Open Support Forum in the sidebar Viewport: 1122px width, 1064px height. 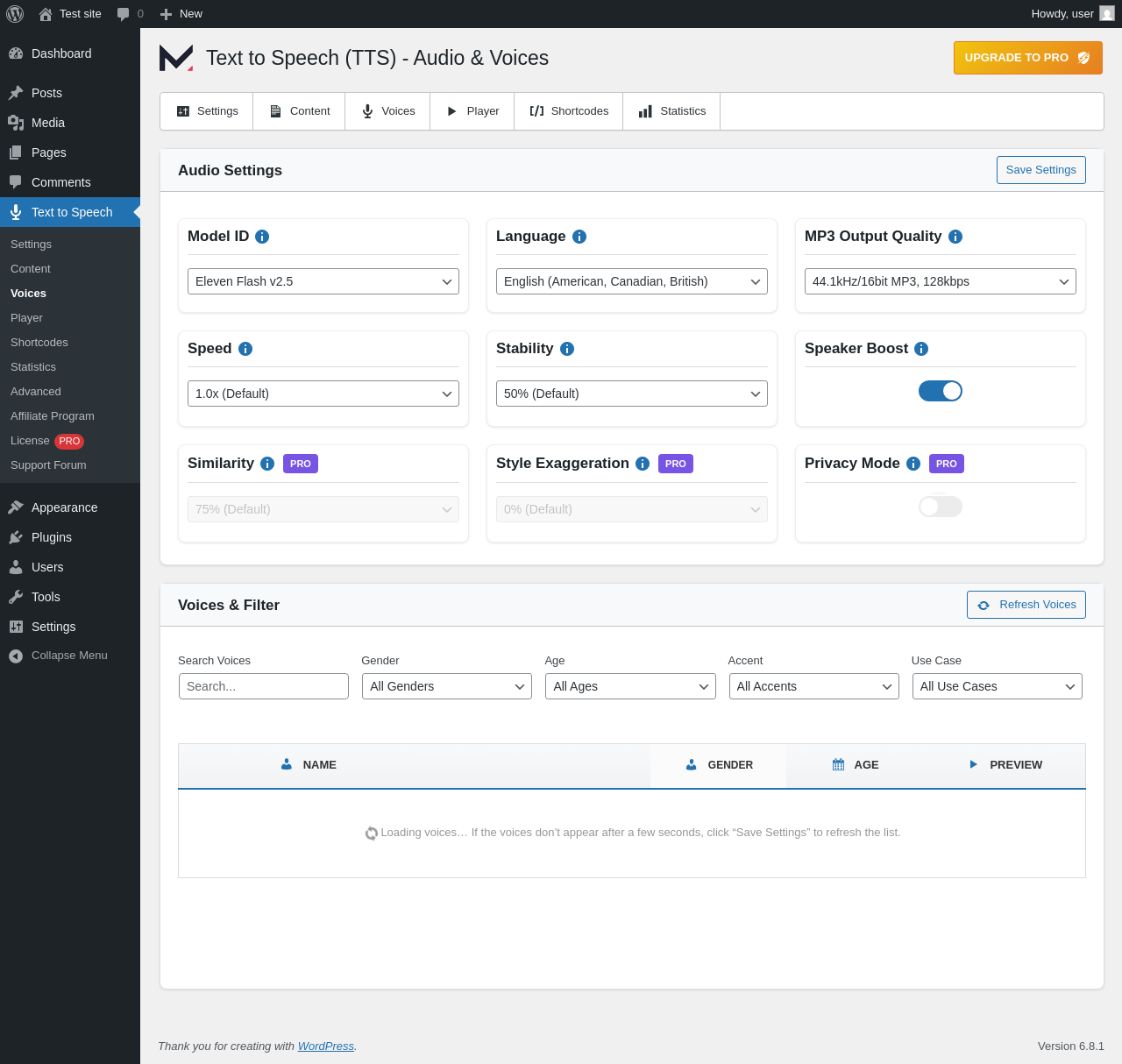point(70,465)
